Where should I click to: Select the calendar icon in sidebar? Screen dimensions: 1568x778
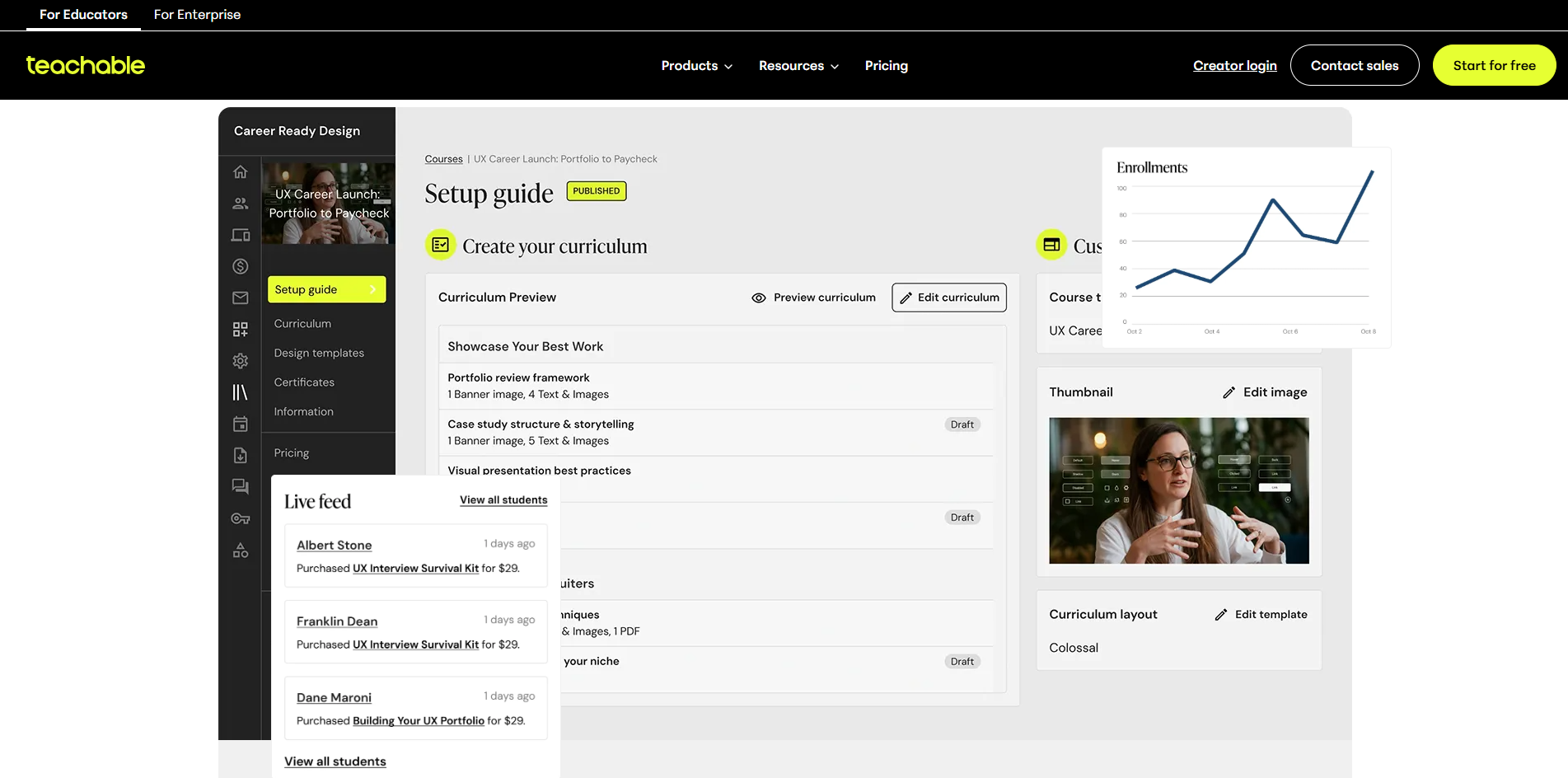pyautogui.click(x=240, y=424)
